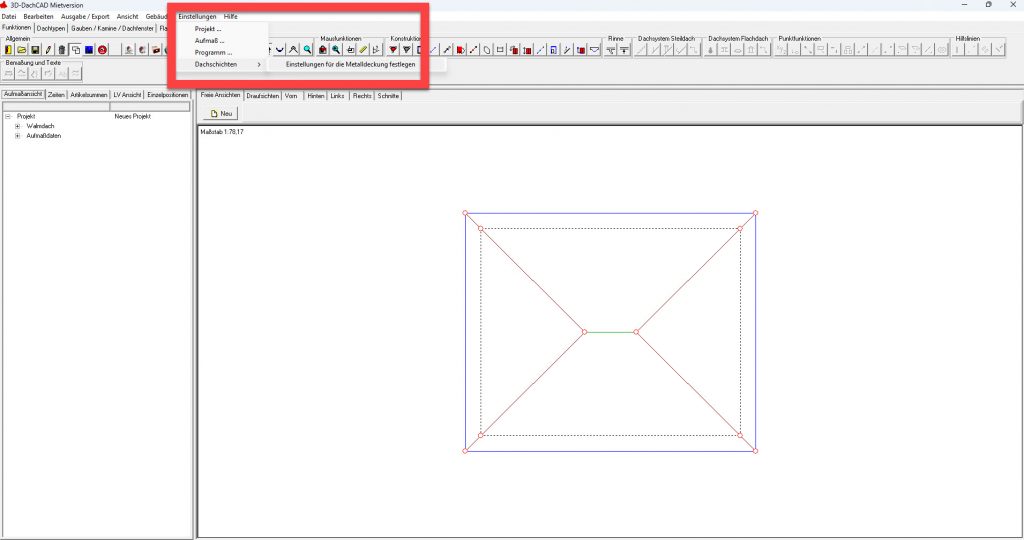Click the green ridge line in the roof drawing
This screenshot has width=1024, height=540.
point(610,331)
